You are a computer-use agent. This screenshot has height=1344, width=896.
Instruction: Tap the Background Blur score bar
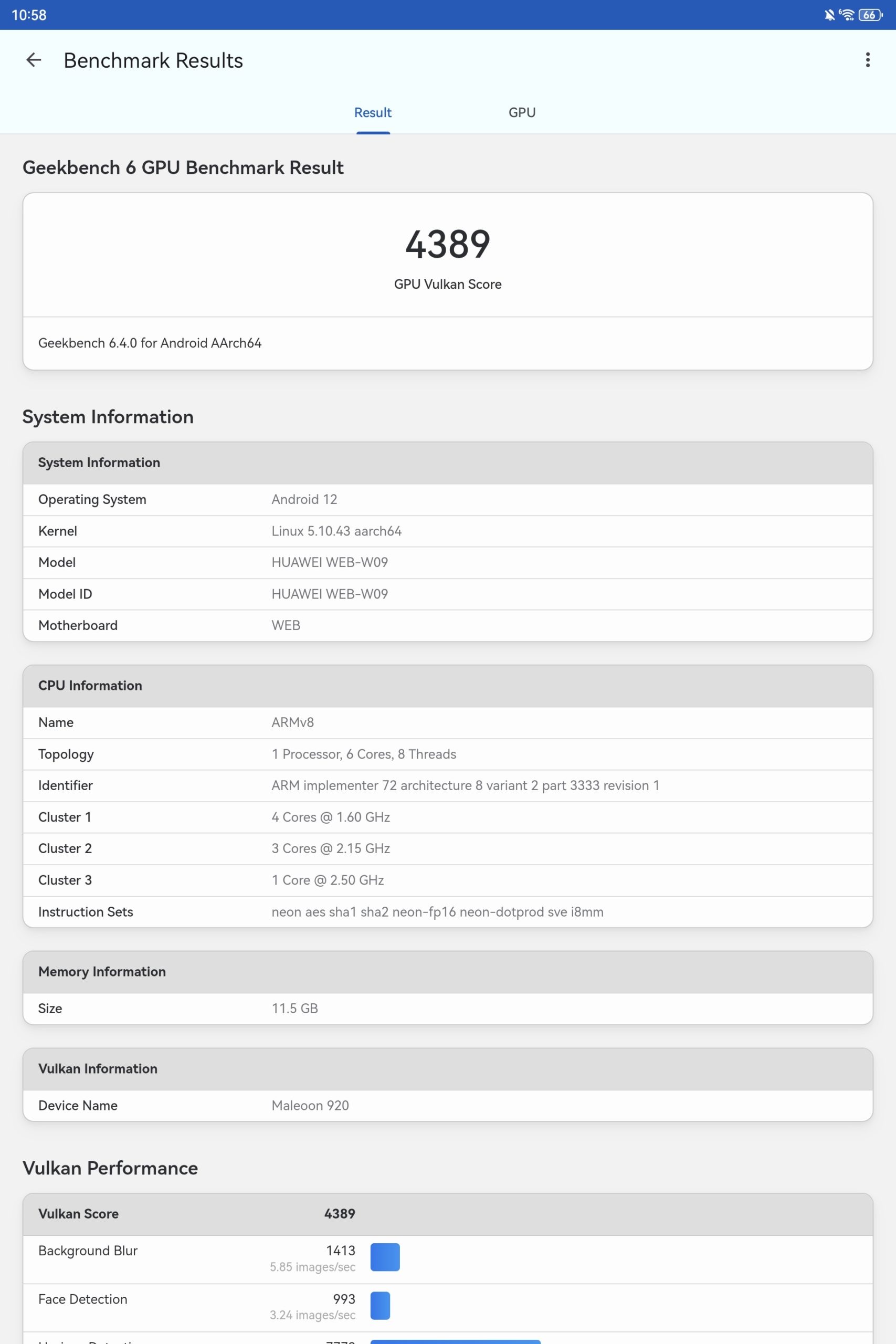(x=385, y=1257)
